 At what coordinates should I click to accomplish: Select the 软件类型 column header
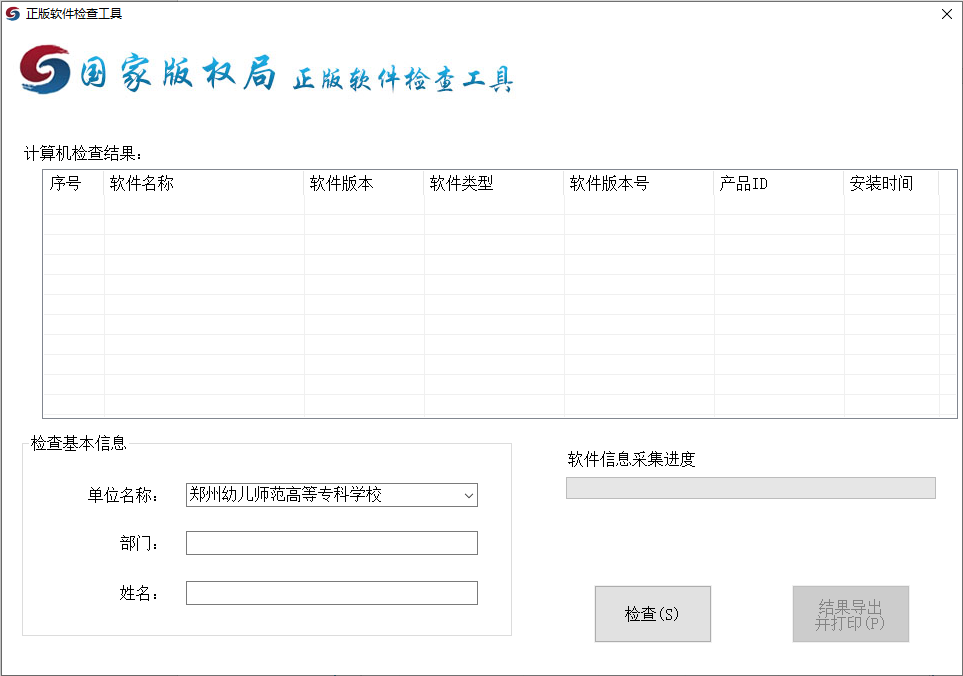[x=494, y=184]
